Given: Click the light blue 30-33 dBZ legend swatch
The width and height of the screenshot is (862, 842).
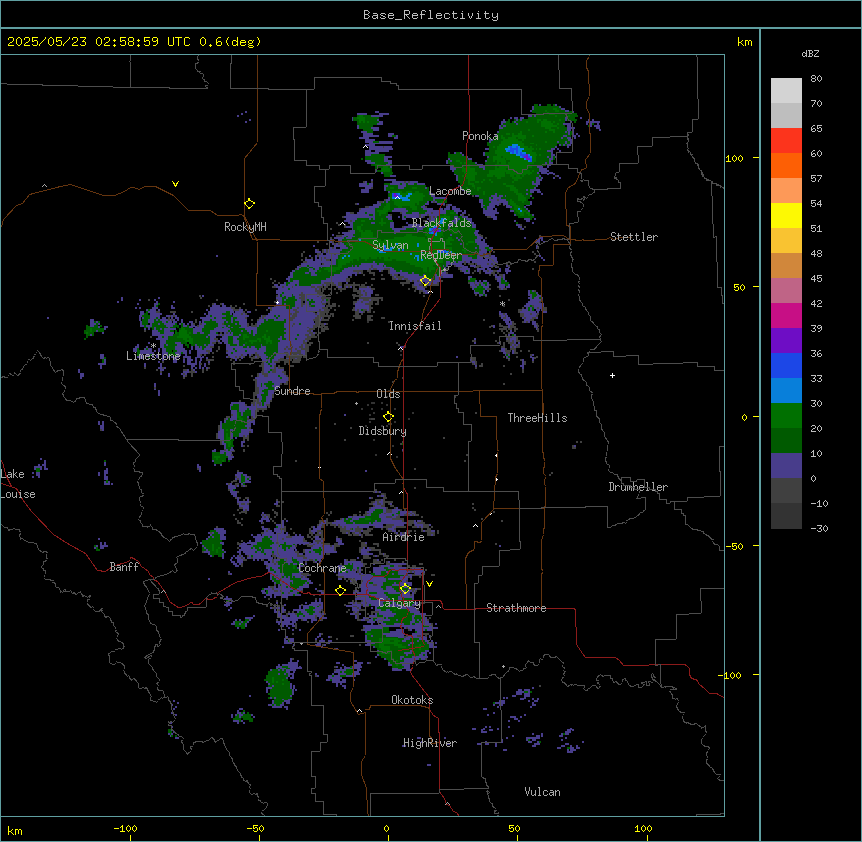Looking at the screenshot, I should (x=786, y=391).
